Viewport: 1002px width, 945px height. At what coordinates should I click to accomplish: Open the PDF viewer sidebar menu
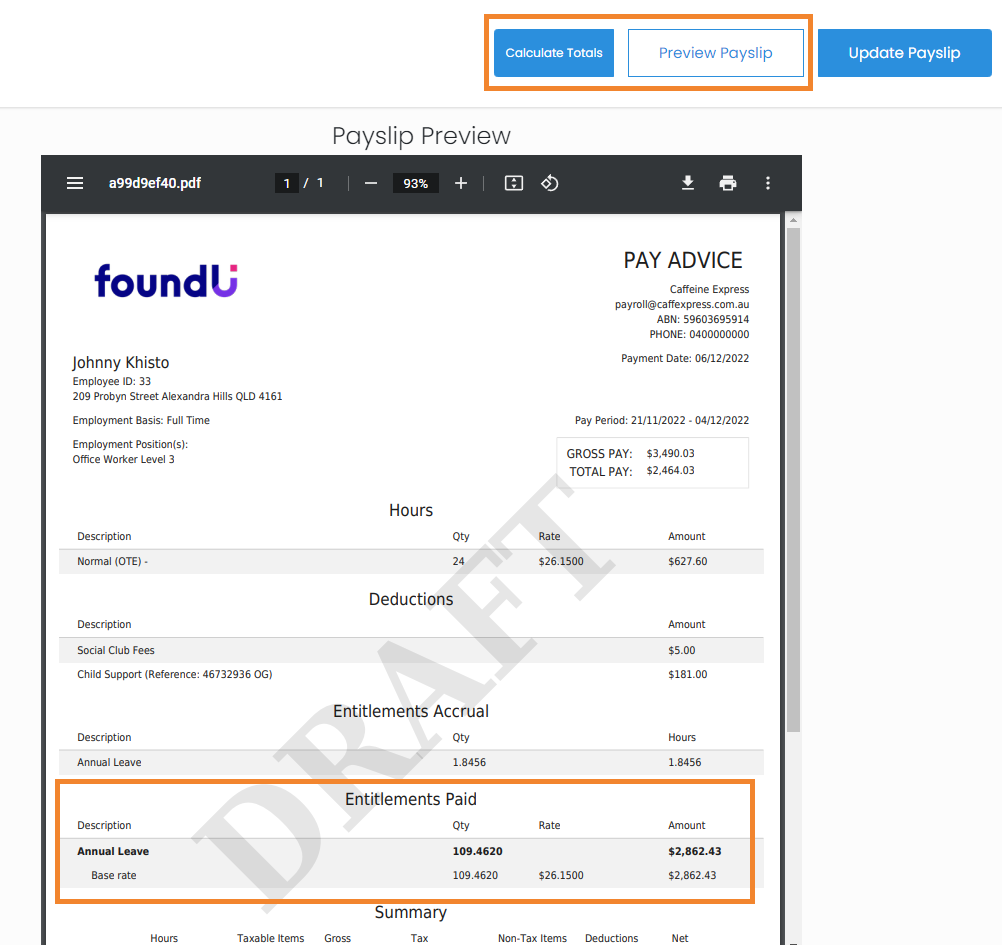pos(75,183)
